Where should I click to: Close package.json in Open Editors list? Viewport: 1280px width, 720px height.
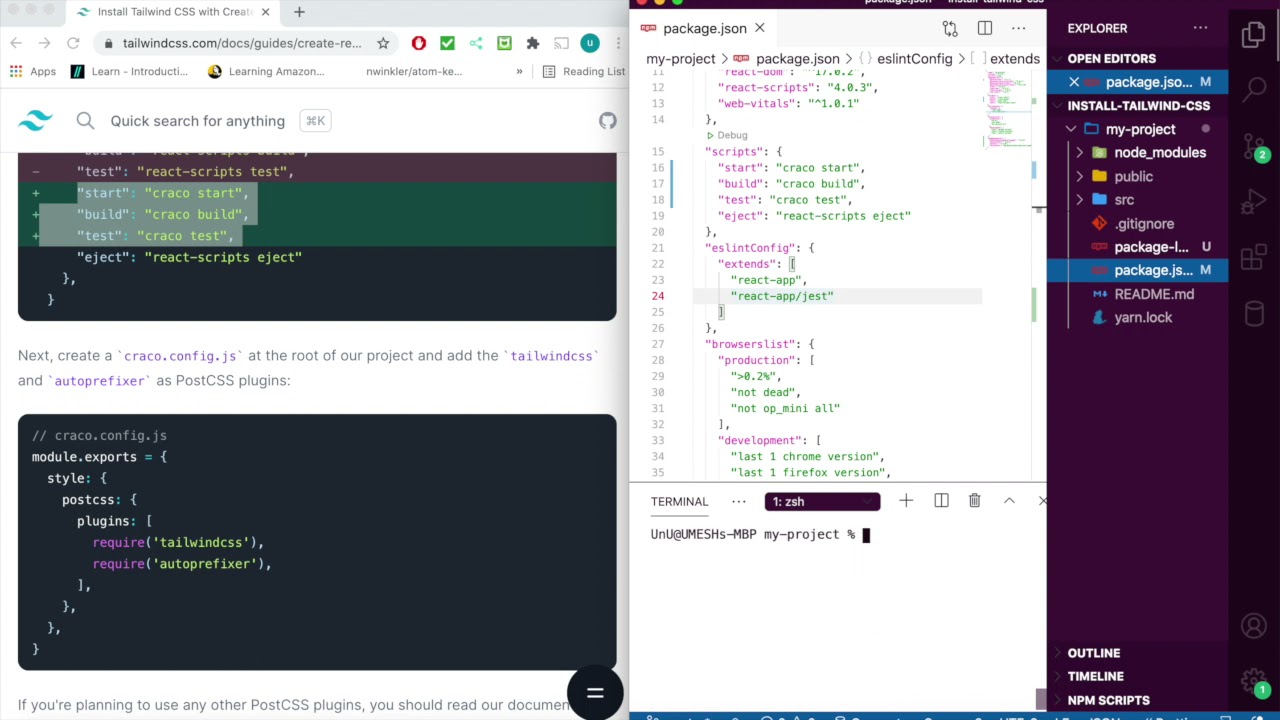click(x=1074, y=82)
